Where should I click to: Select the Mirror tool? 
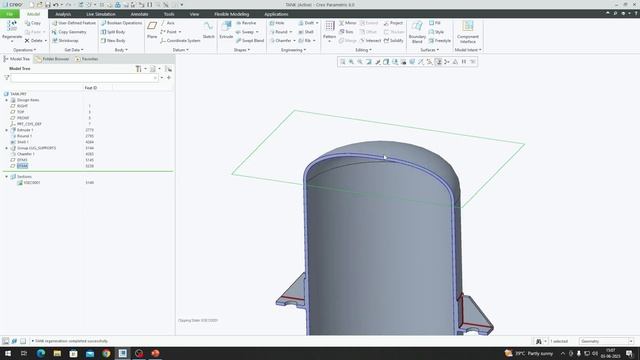coord(347,23)
